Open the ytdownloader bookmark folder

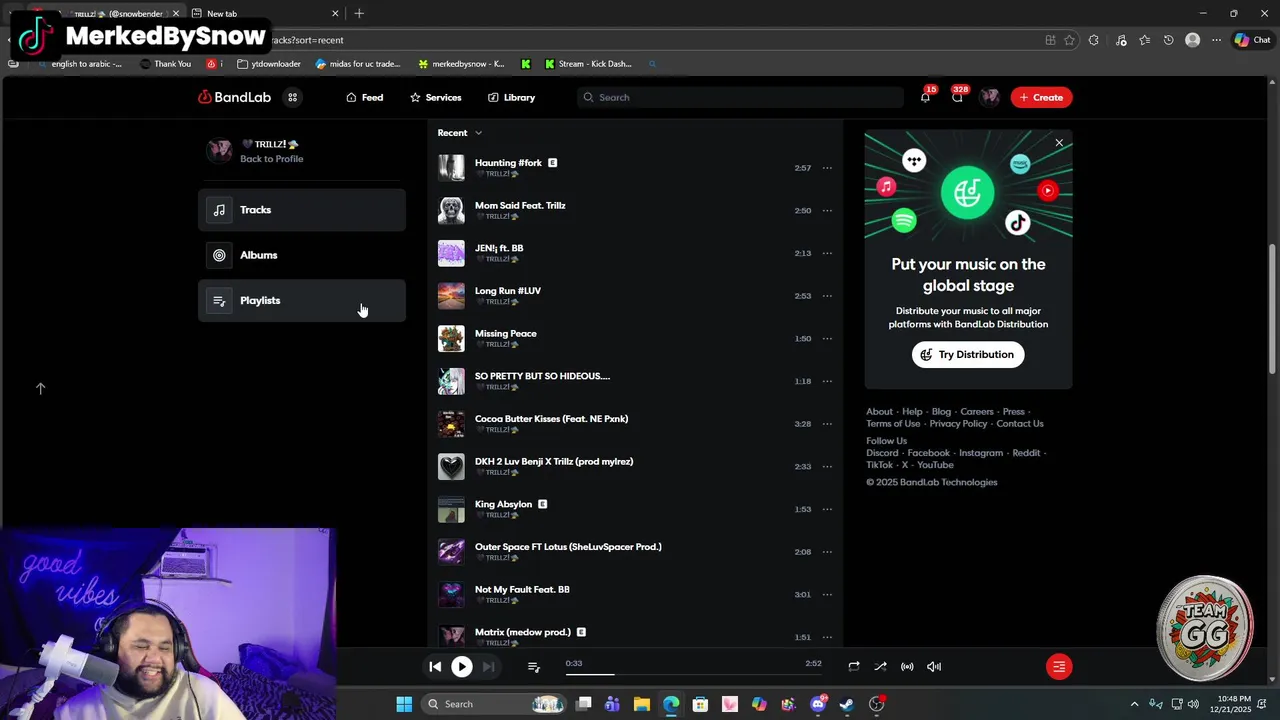coord(269,64)
